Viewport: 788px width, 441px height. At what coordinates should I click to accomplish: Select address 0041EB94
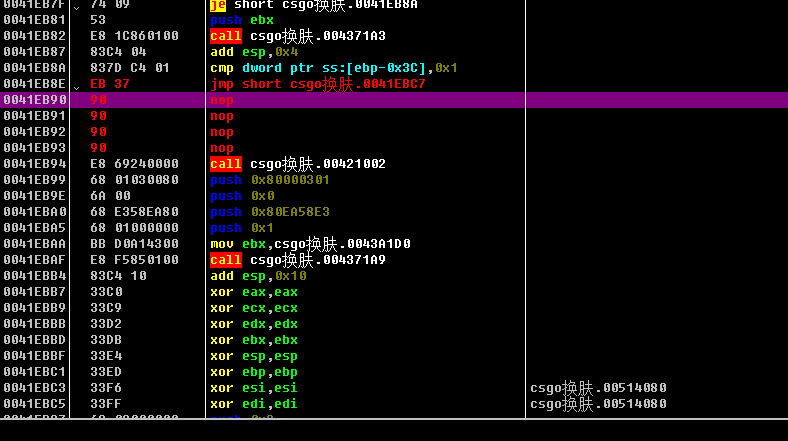[x=34, y=164]
